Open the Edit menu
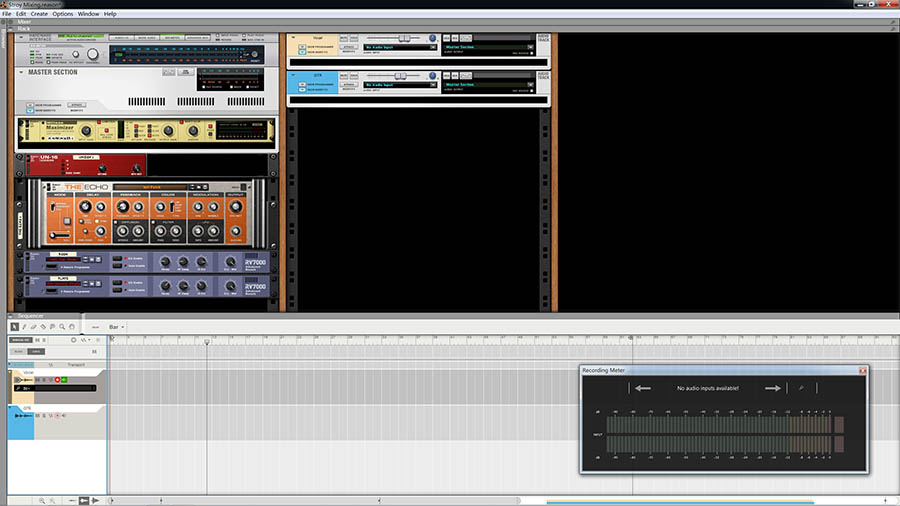 pos(21,14)
